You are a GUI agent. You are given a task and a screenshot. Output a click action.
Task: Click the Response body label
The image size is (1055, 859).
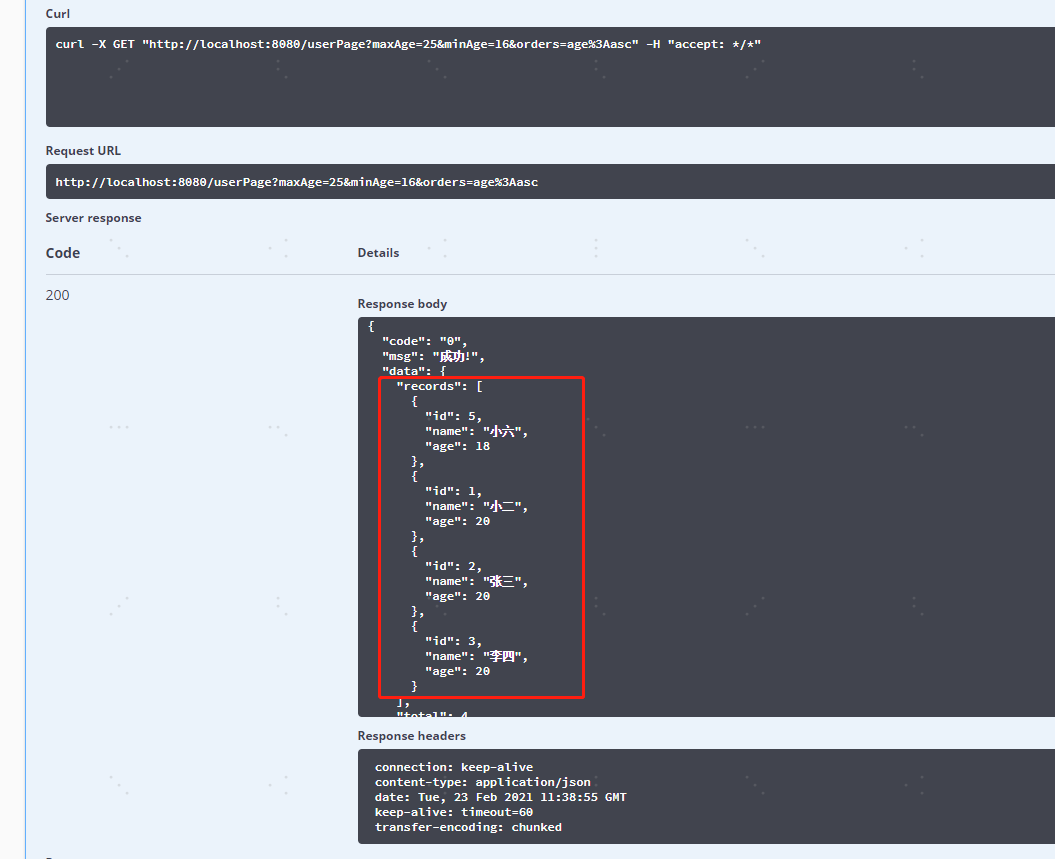[x=402, y=304]
